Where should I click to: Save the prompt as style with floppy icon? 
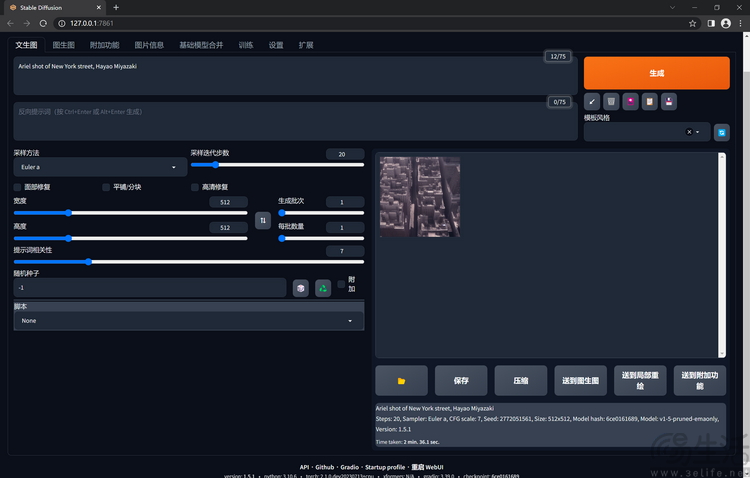pos(669,101)
